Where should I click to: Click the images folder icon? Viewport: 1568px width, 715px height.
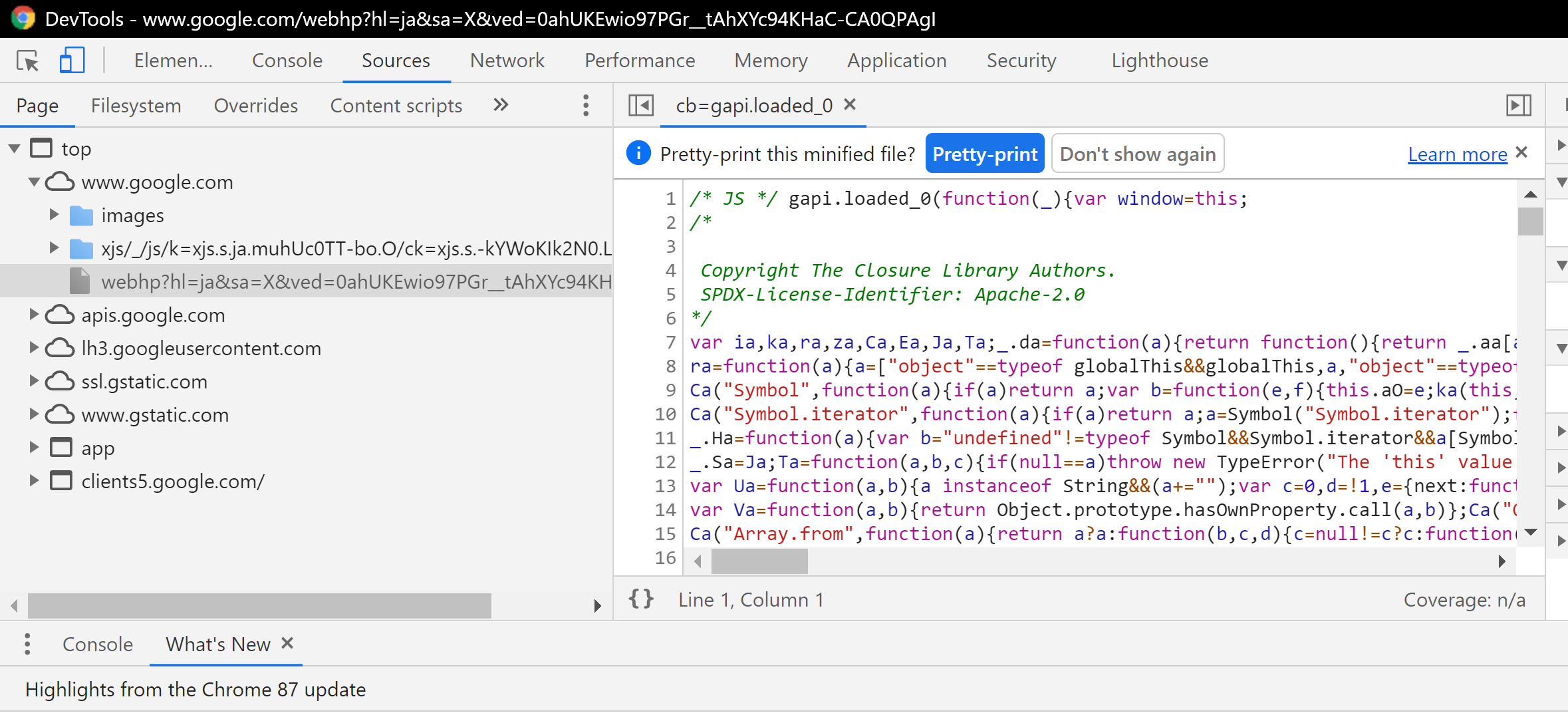click(81, 215)
